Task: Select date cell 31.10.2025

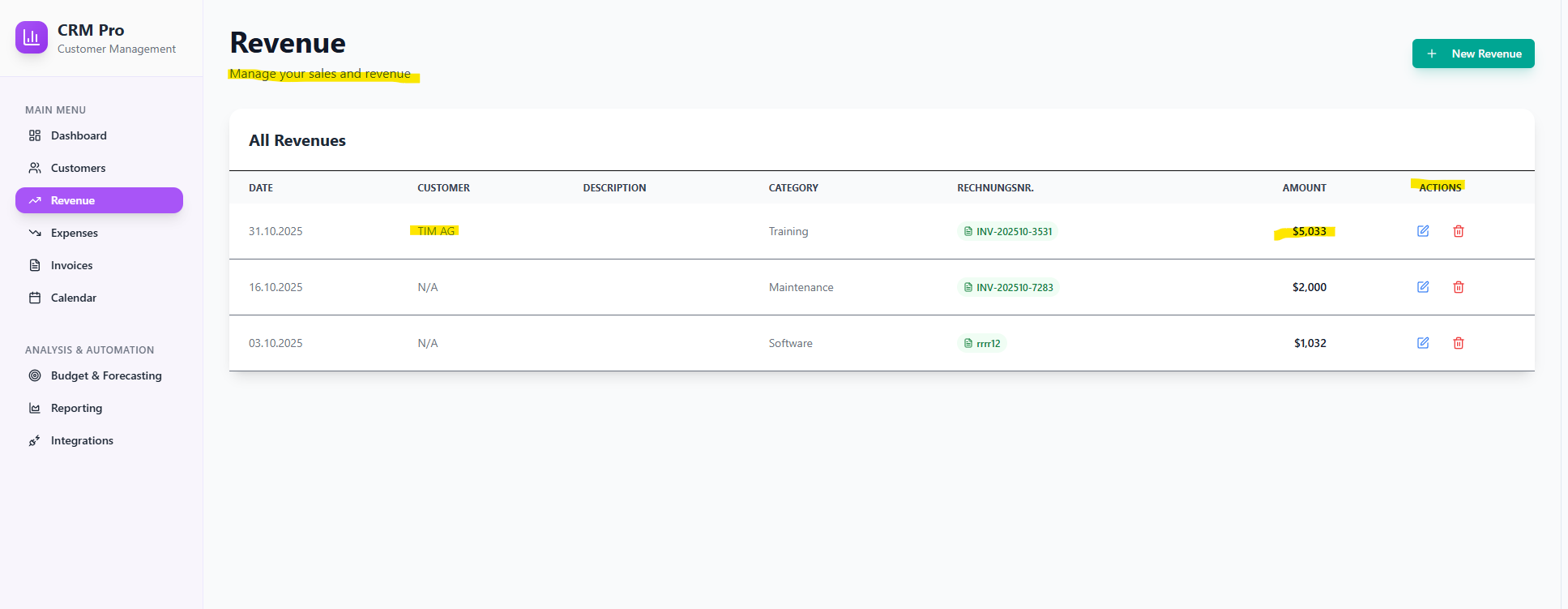Action: pos(276,231)
